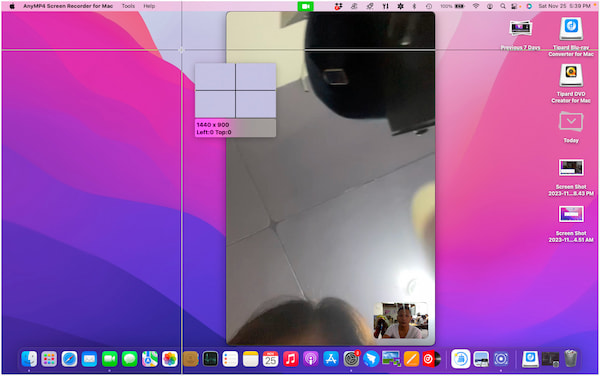
Task: Open Music app in the dock
Action: [290, 359]
